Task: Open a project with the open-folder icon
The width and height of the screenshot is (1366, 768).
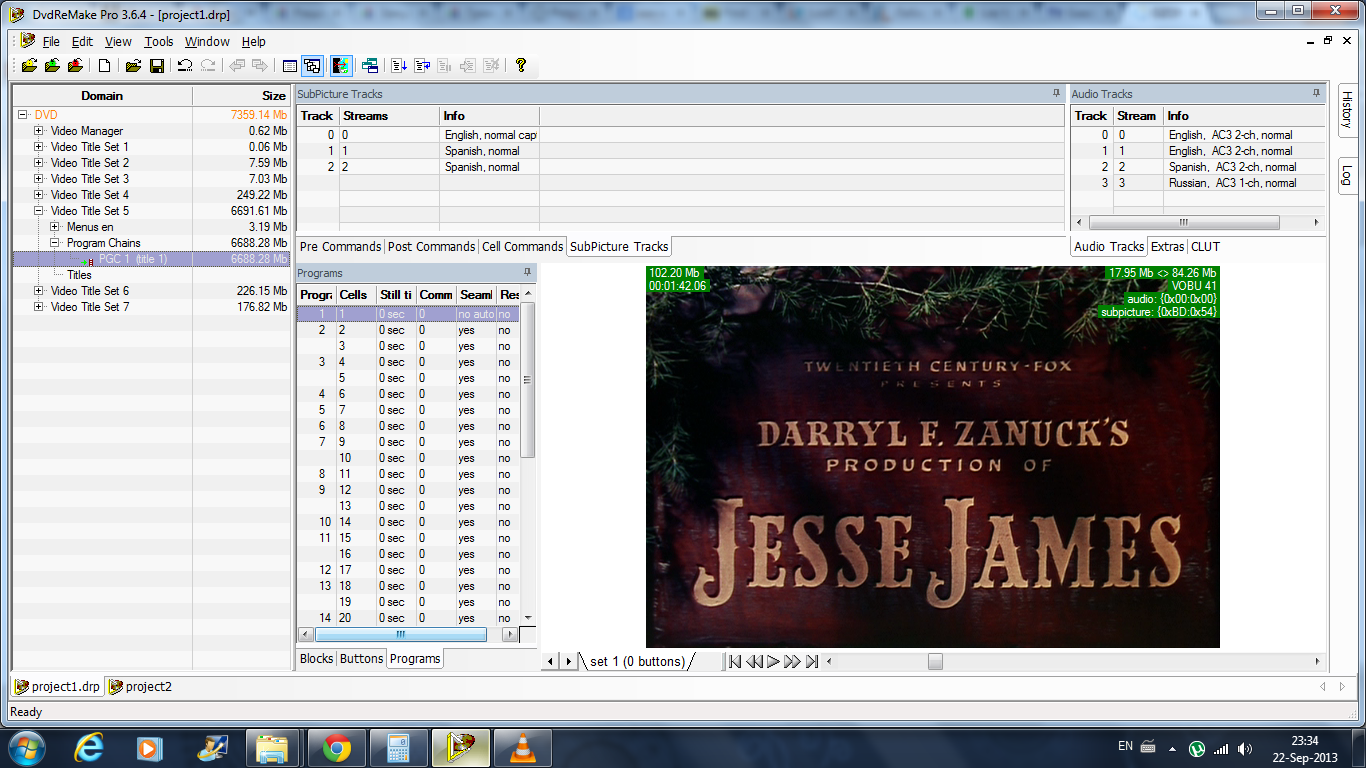Action: [133, 66]
